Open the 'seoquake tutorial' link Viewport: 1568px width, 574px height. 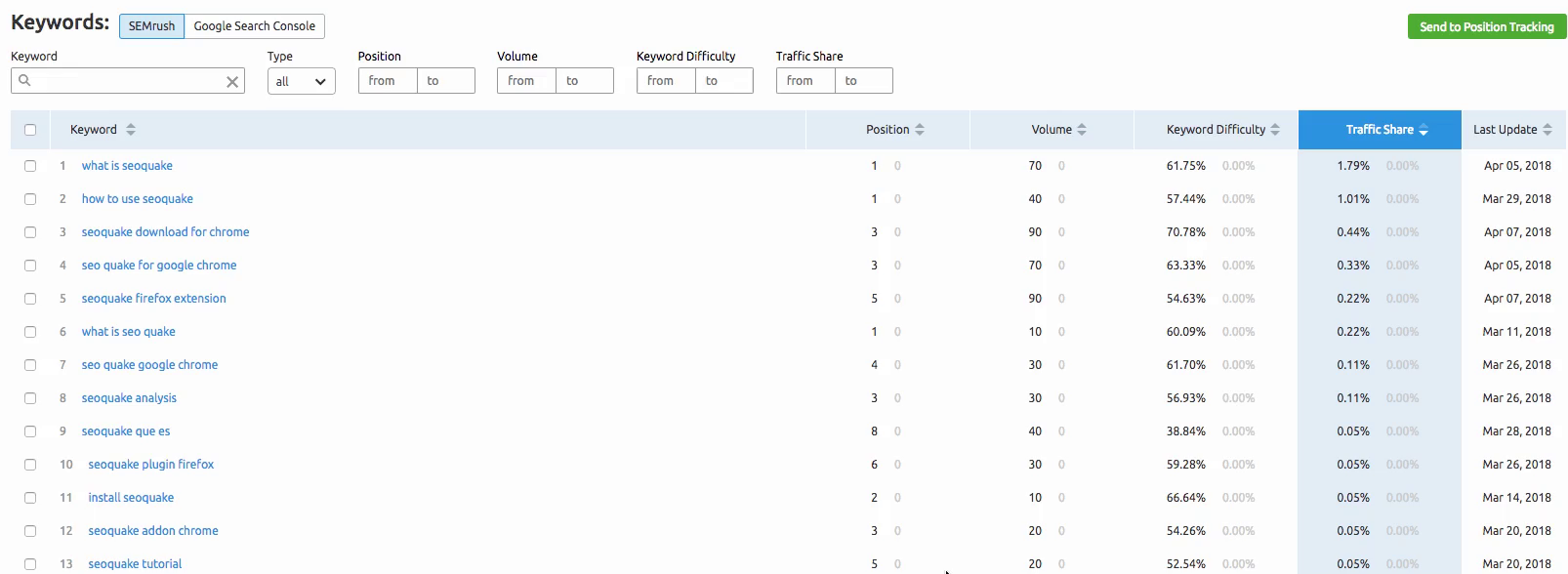point(135,564)
